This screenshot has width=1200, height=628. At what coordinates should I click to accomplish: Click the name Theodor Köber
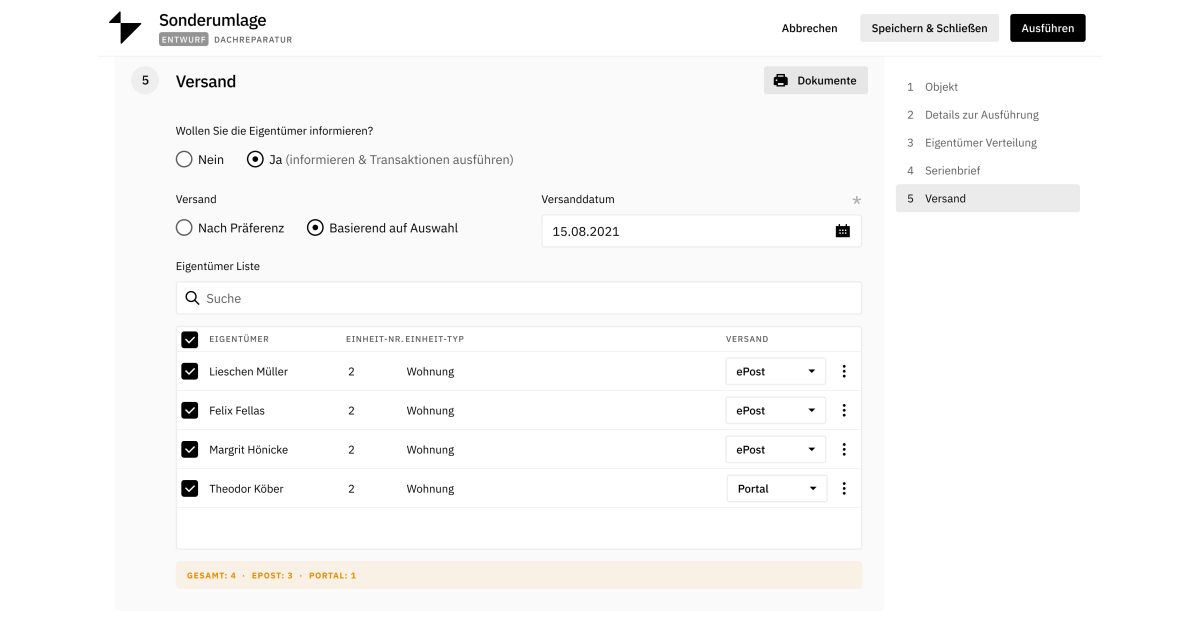pos(246,488)
